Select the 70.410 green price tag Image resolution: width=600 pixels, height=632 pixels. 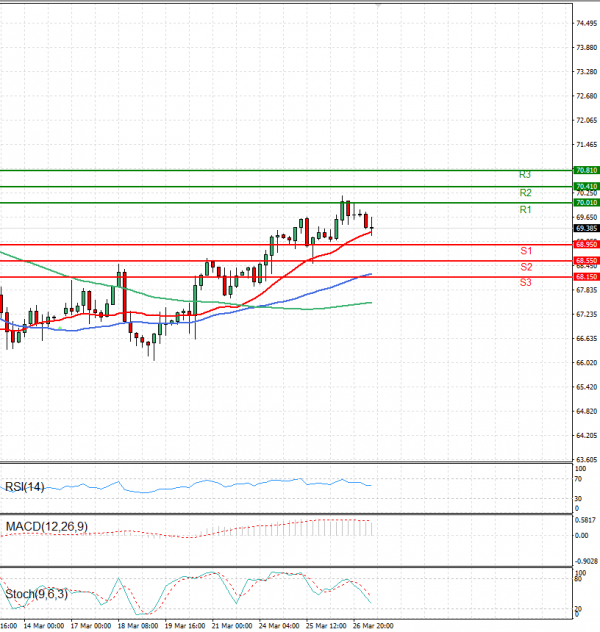coord(586,186)
